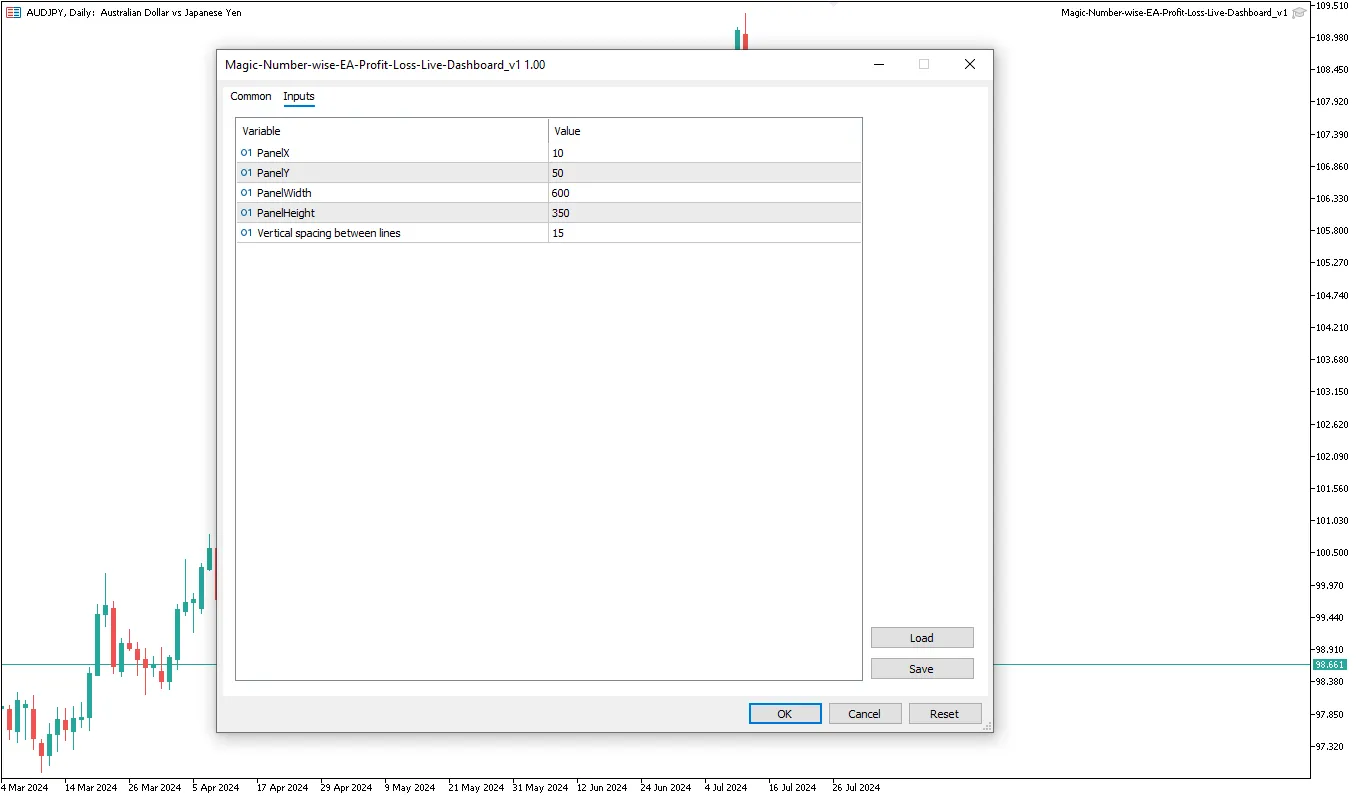This screenshot has height=796, width=1358.
Task: Click the integer type icon beside PanelY
Action: [x=246, y=173]
